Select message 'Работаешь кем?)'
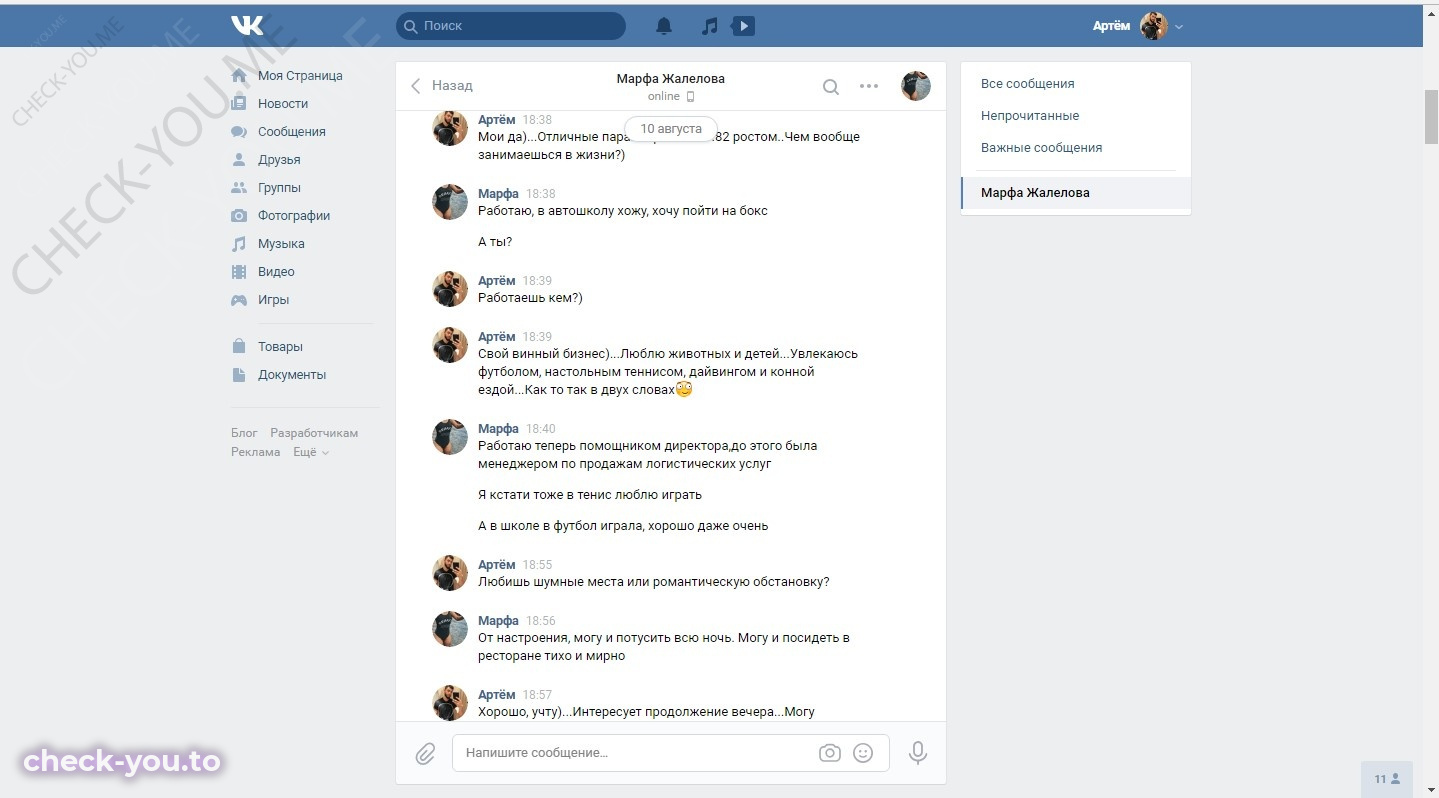This screenshot has width=1439, height=798. (530, 298)
